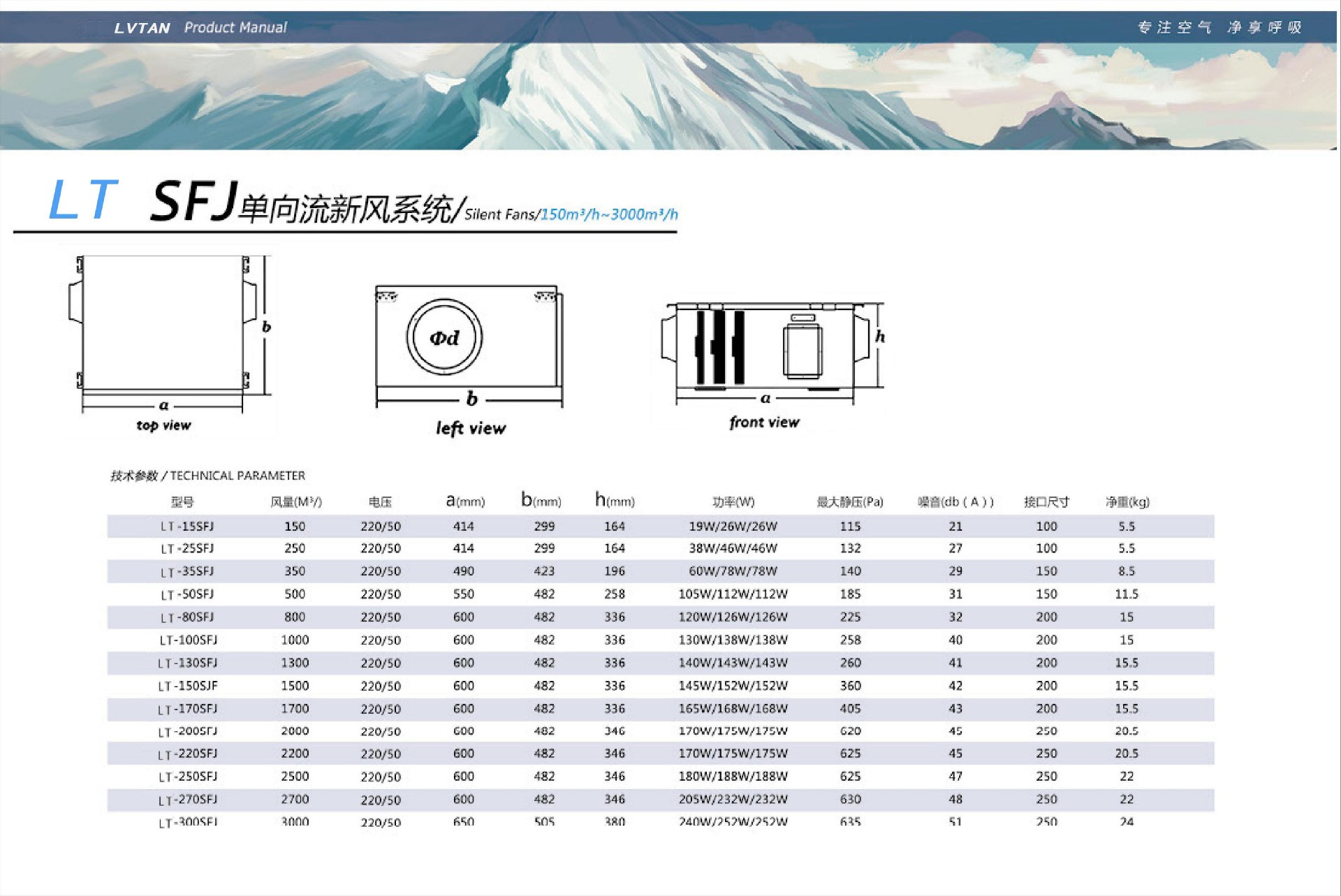1341x896 pixels.
Task: Click the LVTAN brand text in header
Action: [142, 28]
